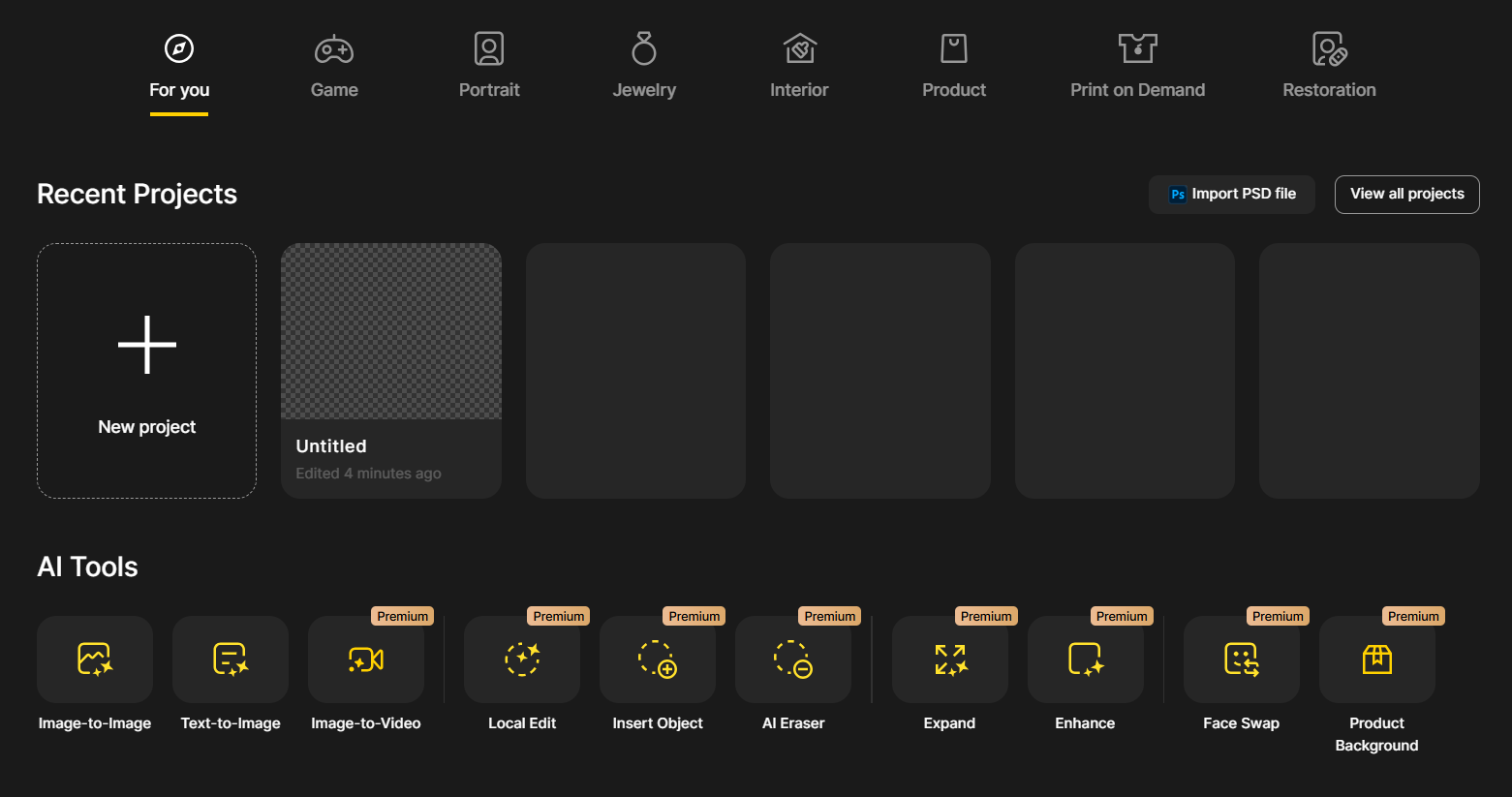Click the Recent Projects heading
Image resolution: width=1512 pixels, height=797 pixels.
coord(137,195)
